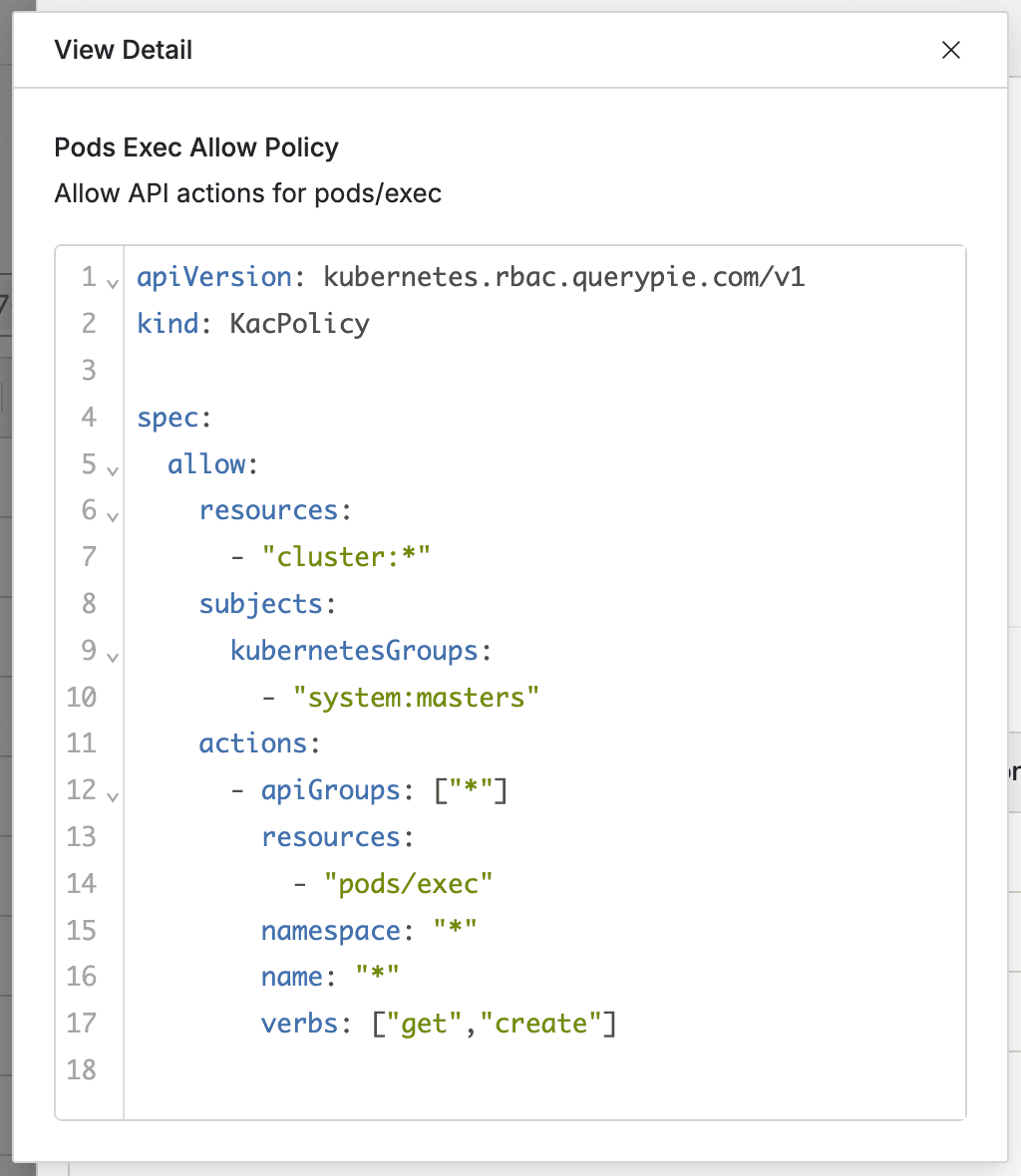
Task: Click line number 18 in the gutter
Action: coord(82,1069)
